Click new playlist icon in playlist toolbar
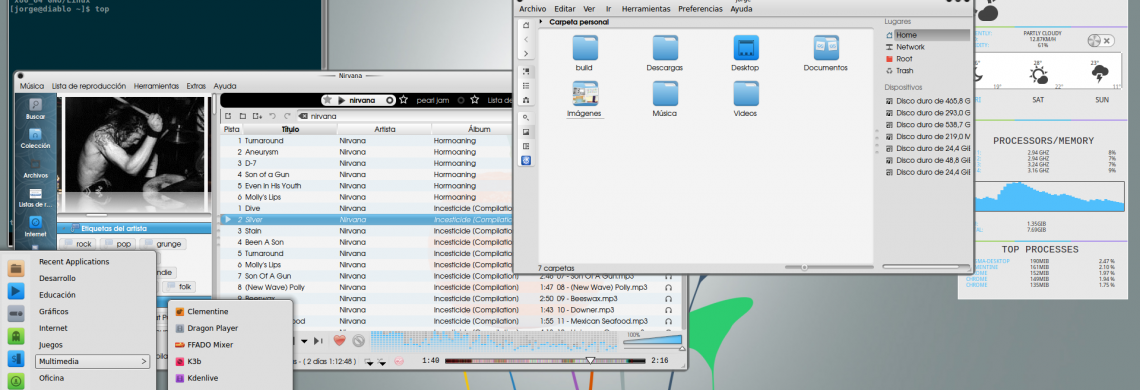This screenshot has width=1140, height=390. [x=228, y=116]
